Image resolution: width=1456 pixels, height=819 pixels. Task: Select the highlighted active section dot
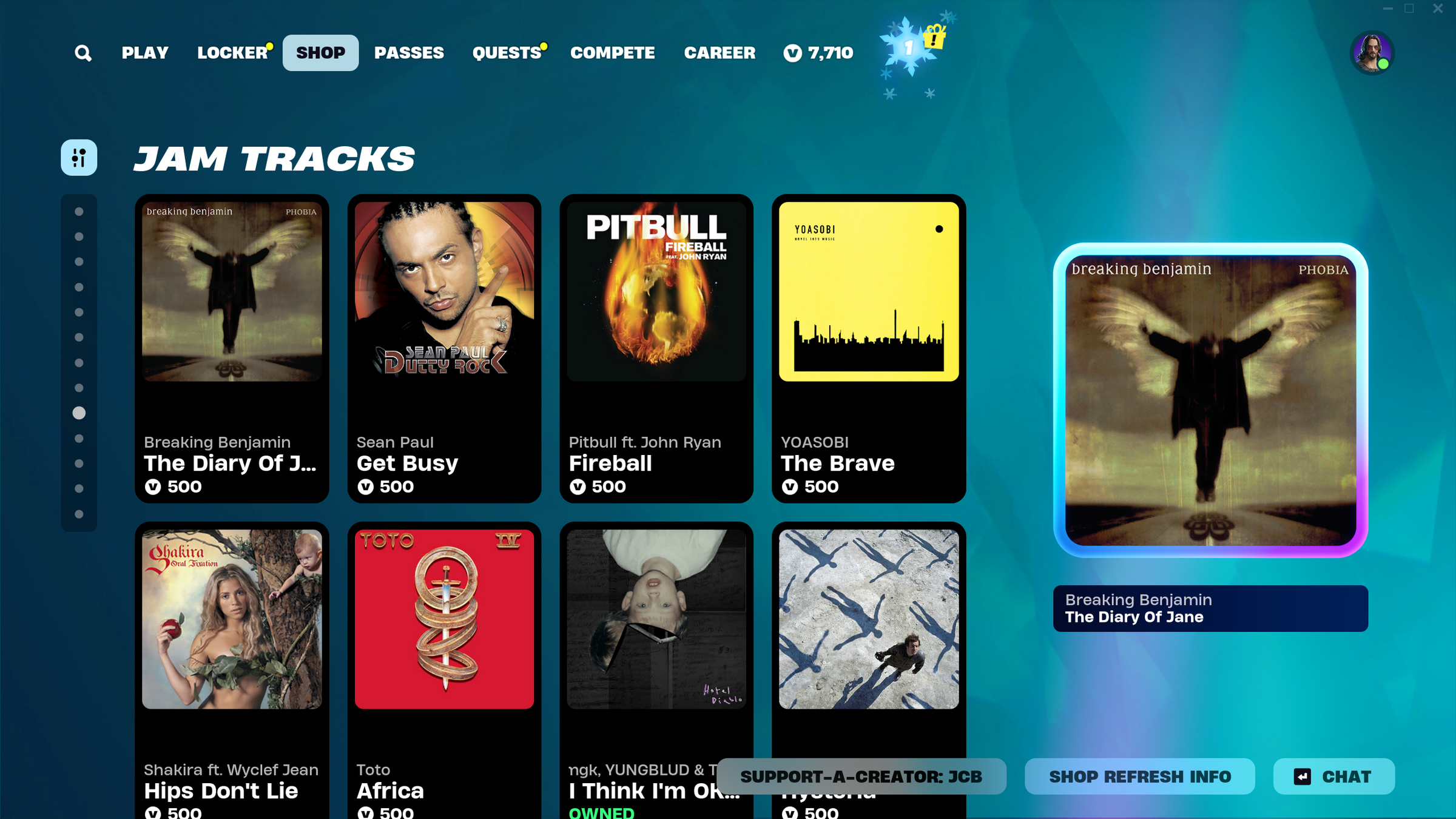pos(79,413)
